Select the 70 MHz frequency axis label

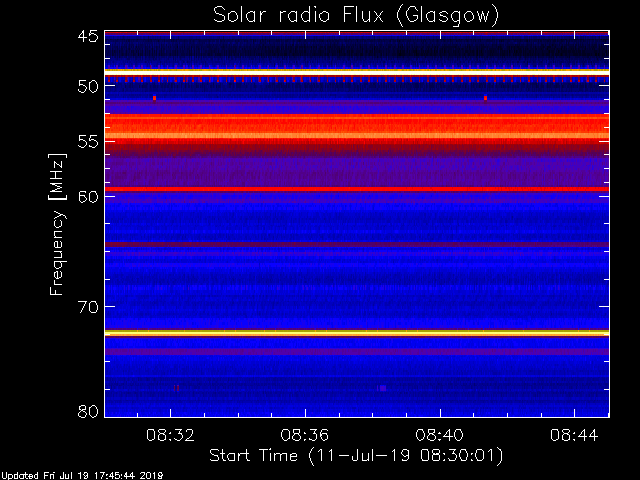click(x=88, y=307)
